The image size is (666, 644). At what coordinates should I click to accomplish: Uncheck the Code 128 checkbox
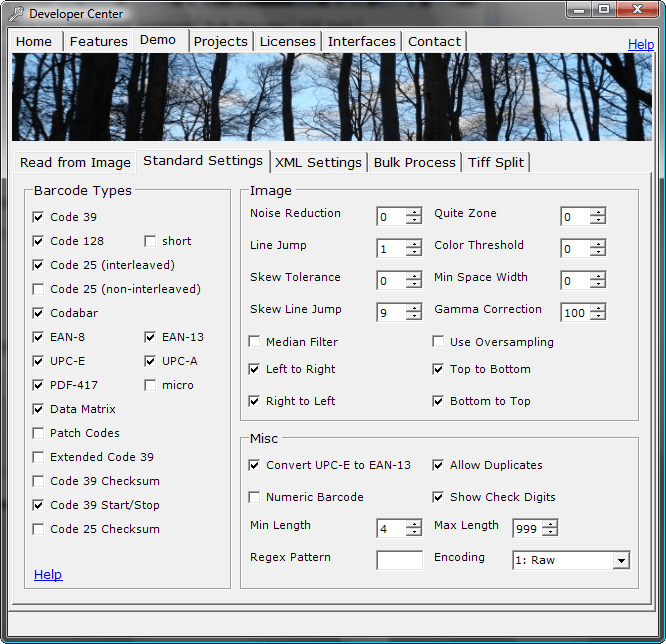tap(38, 241)
